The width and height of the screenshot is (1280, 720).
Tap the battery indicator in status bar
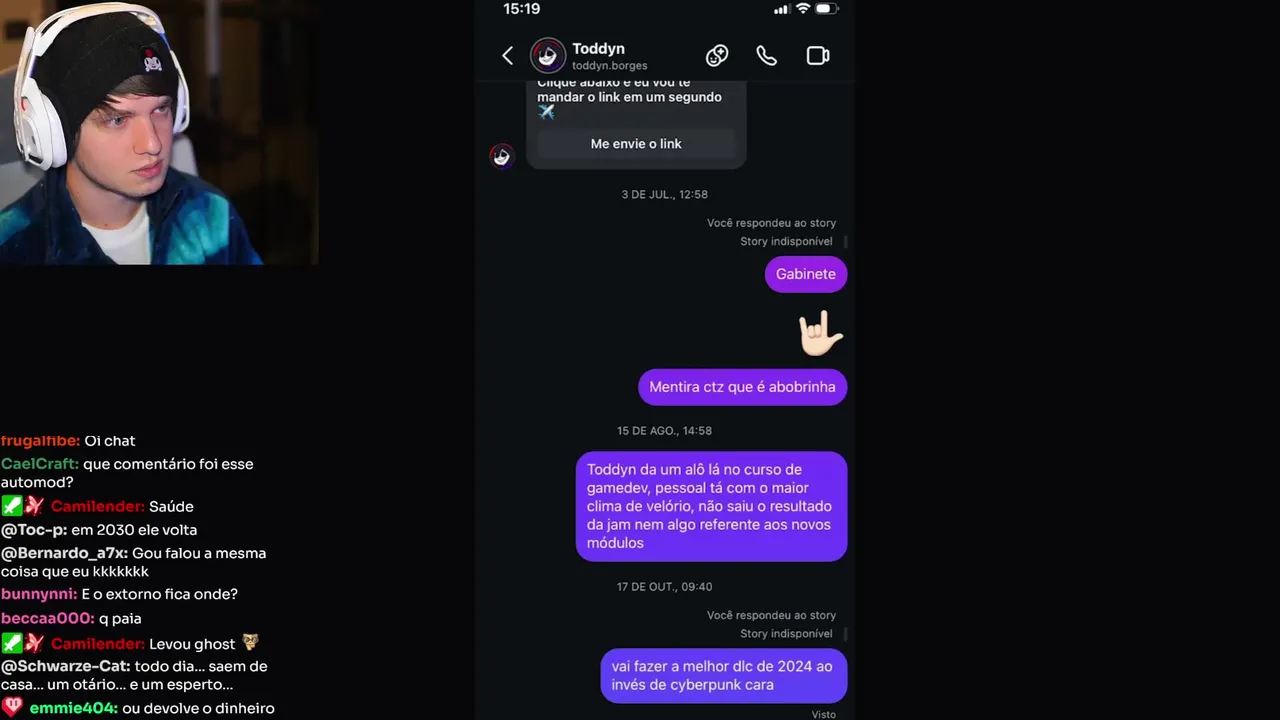tap(827, 9)
